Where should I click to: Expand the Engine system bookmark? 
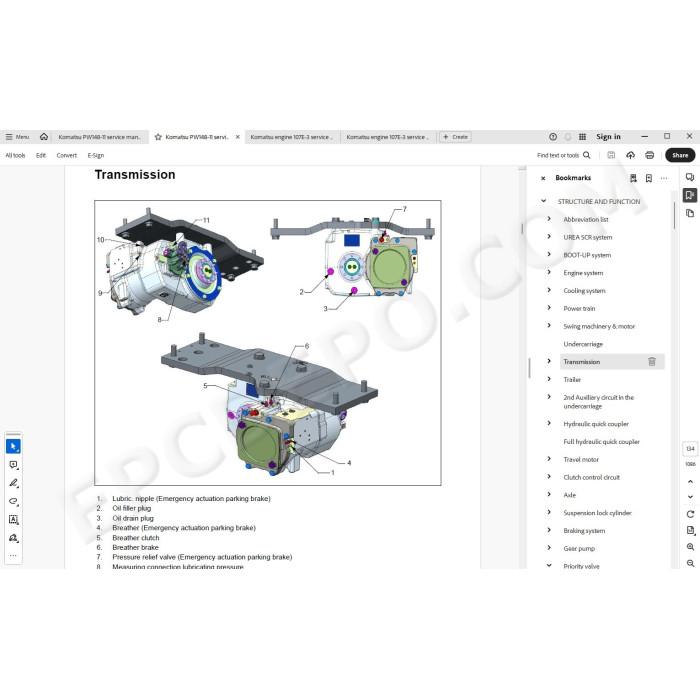550,272
